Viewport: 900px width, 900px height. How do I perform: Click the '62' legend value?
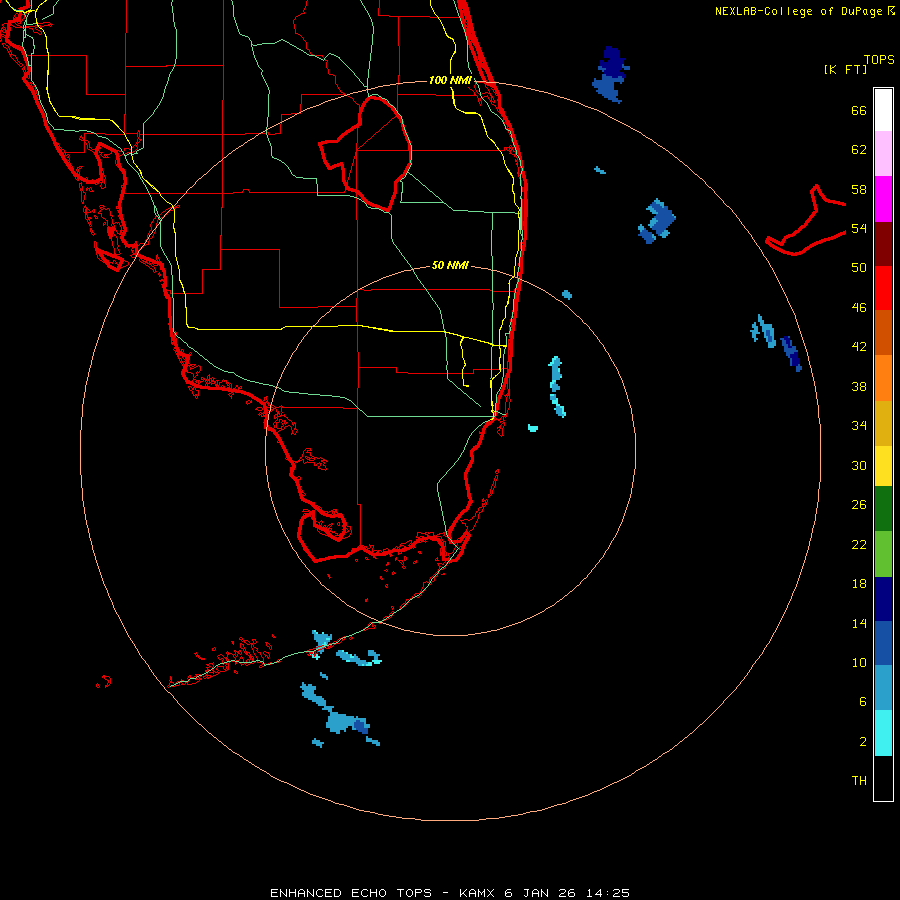859,150
